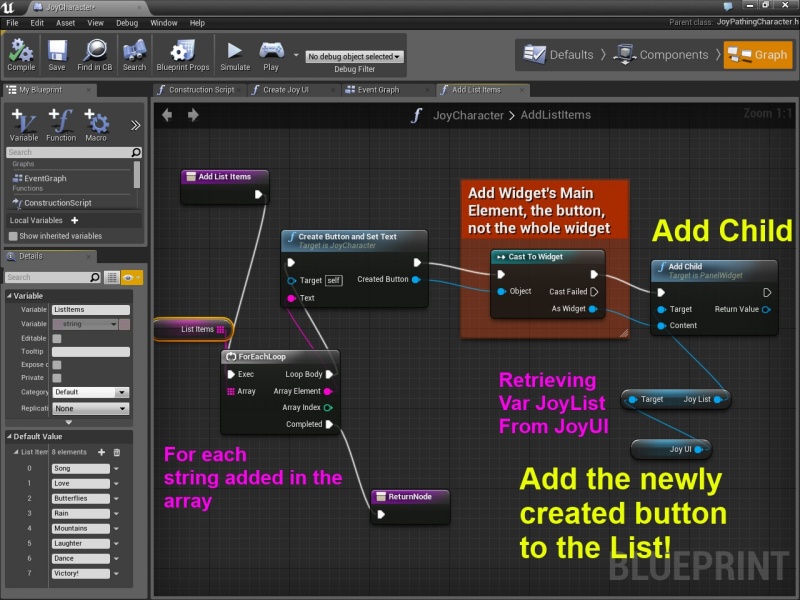
Task: Switch to Graph mode
Action: (758, 55)
